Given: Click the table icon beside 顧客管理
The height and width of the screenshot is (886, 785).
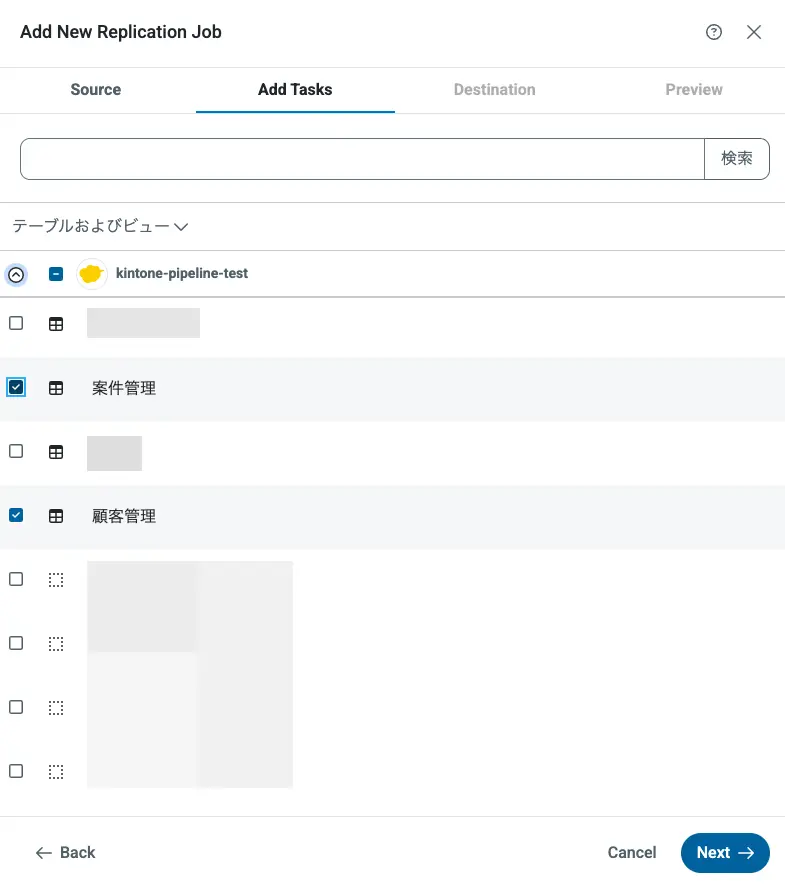Looking at the screenshot, I should (x=56, y=516).
